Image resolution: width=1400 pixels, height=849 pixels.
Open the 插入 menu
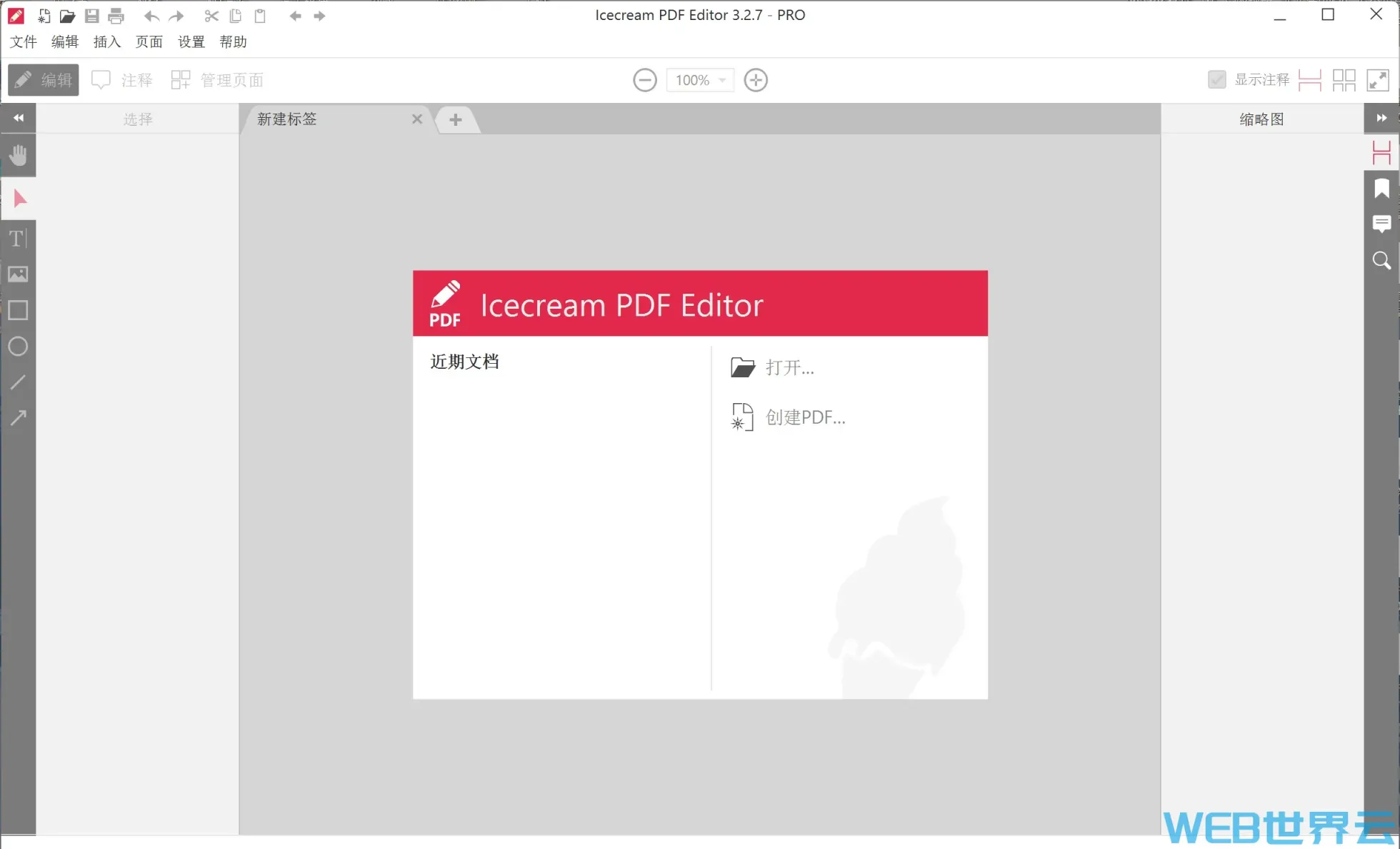107,41
